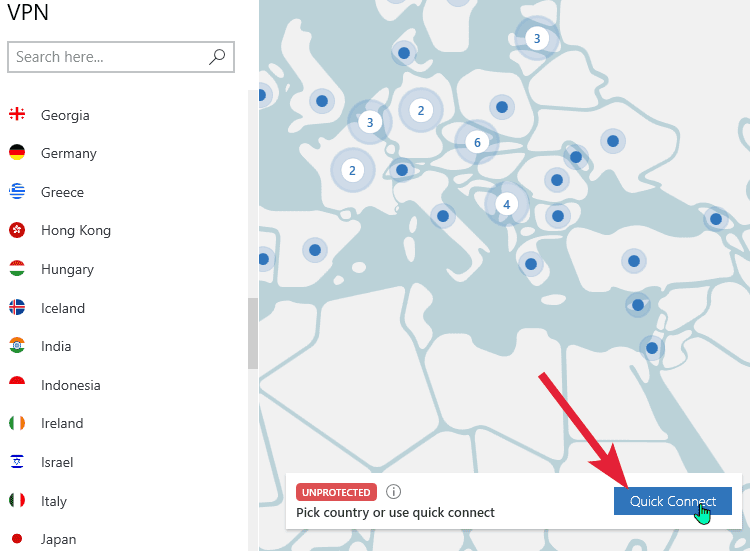Click the country list scrollbar thumb
The width and height of the screenshot is (750, 551).
(253, 333)
